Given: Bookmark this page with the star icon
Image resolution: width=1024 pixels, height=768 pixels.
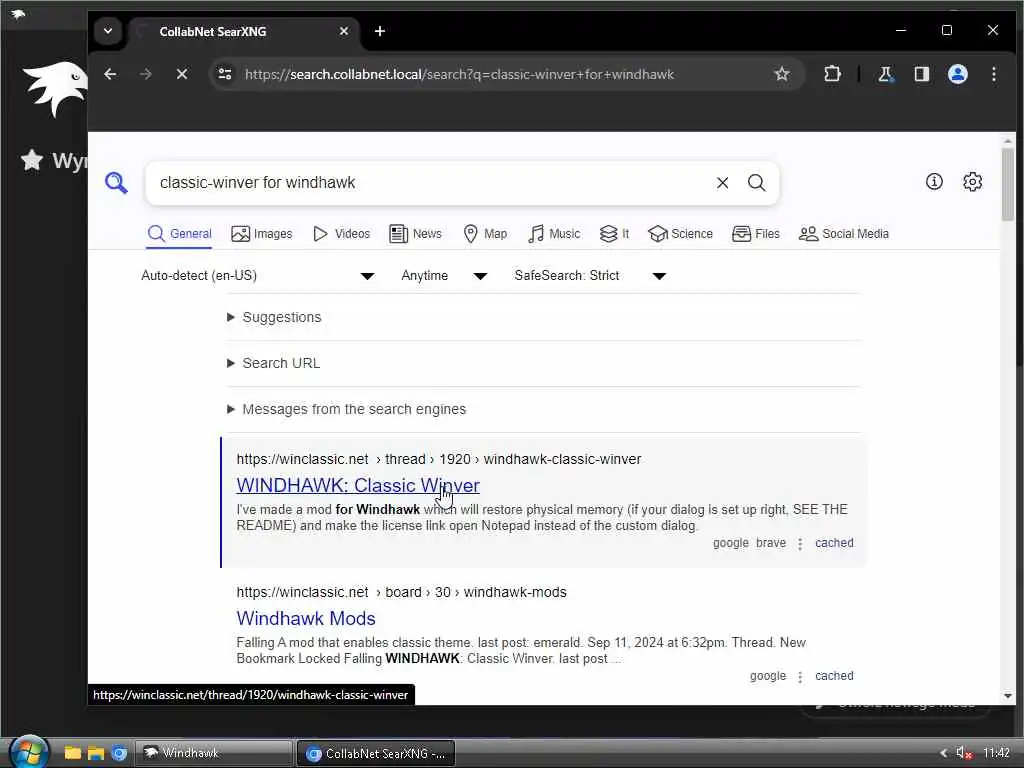Looking at the screenshot, I should point(782,74).
